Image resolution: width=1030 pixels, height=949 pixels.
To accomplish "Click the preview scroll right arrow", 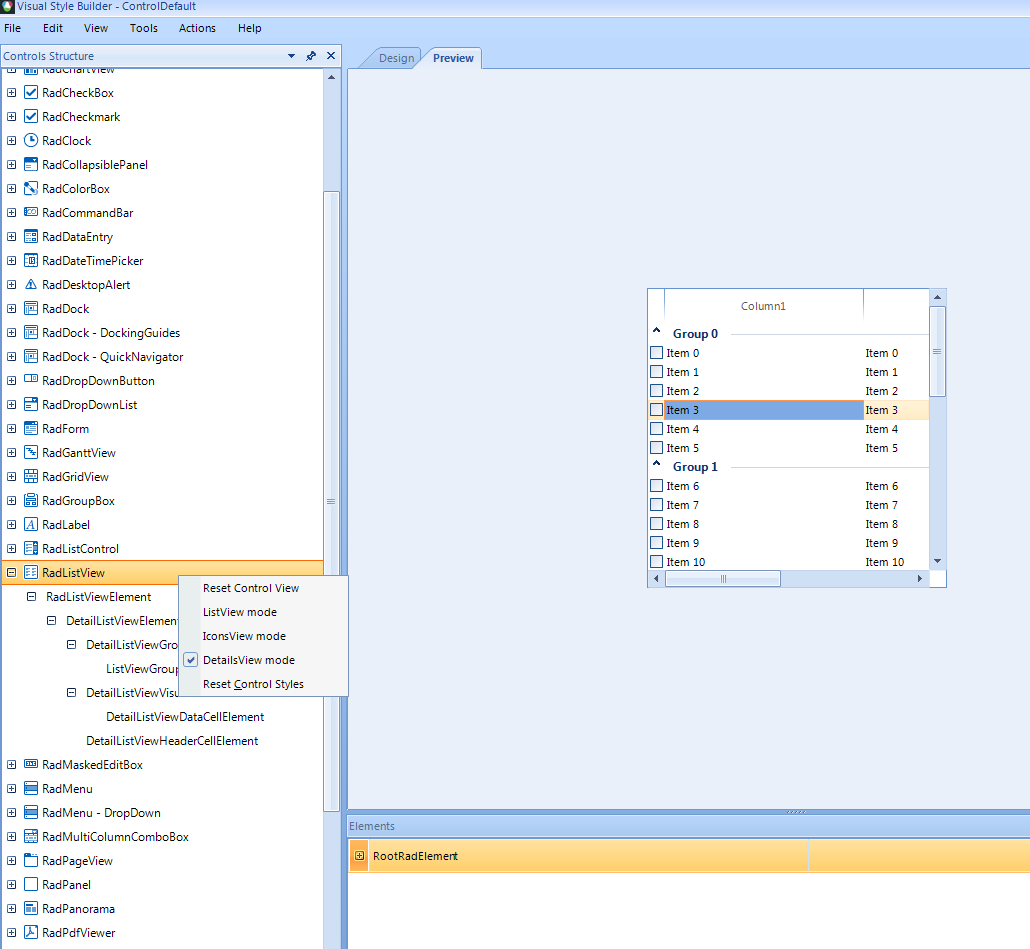I will 920,579.
